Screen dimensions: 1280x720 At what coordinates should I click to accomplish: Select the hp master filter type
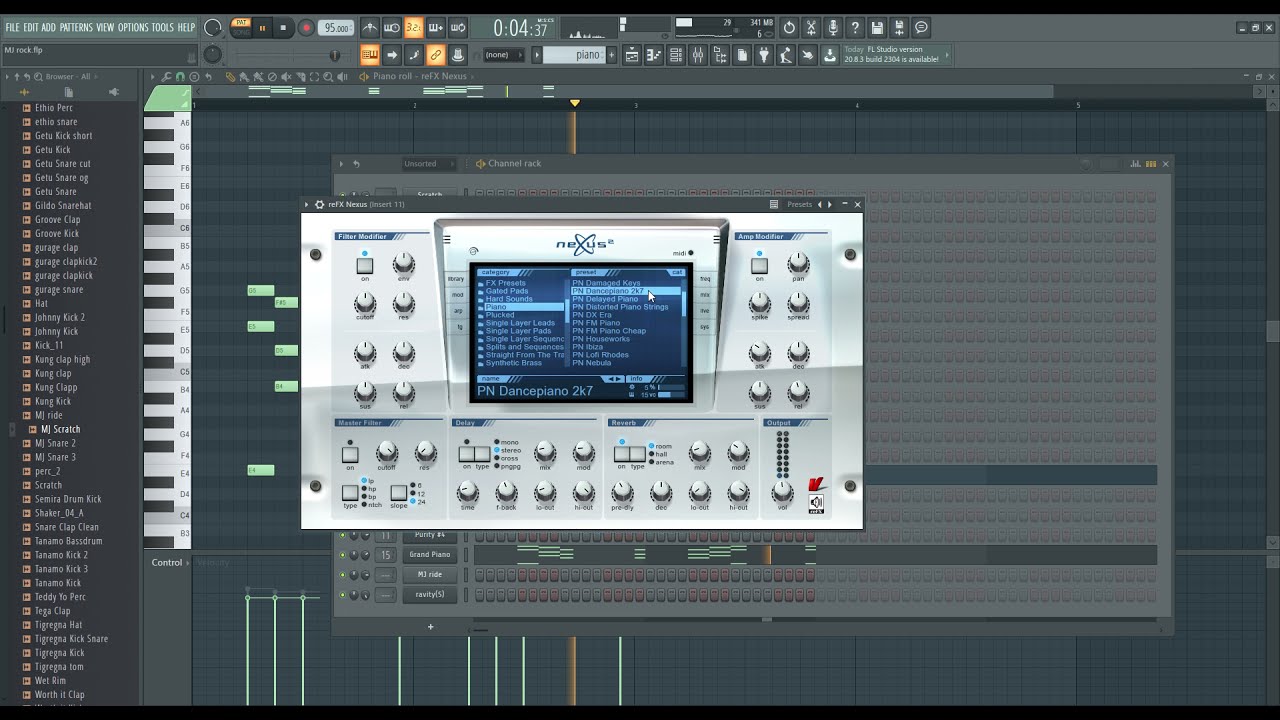point(370,489)
